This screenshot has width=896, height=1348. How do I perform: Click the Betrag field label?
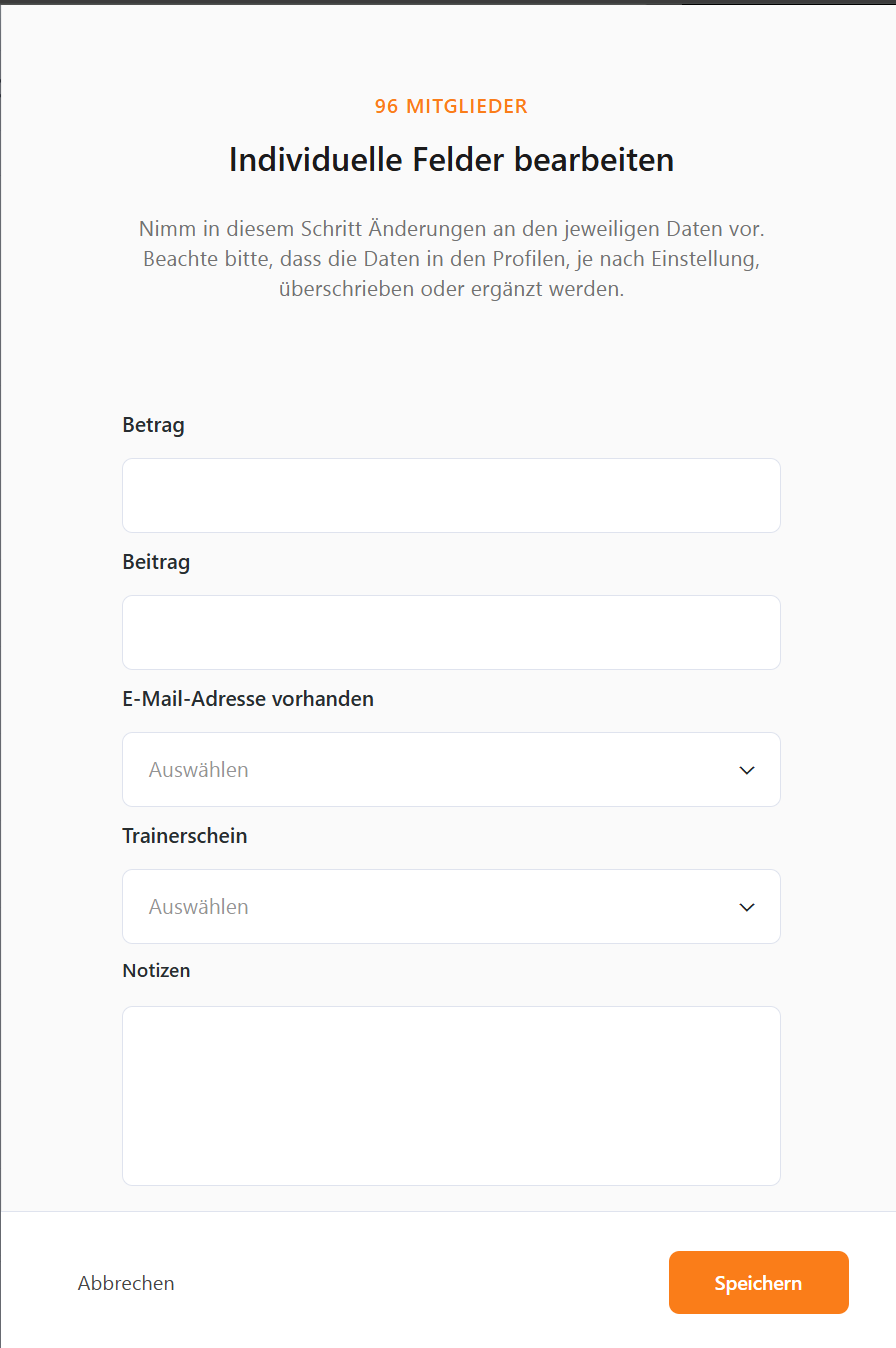(153, 425)
